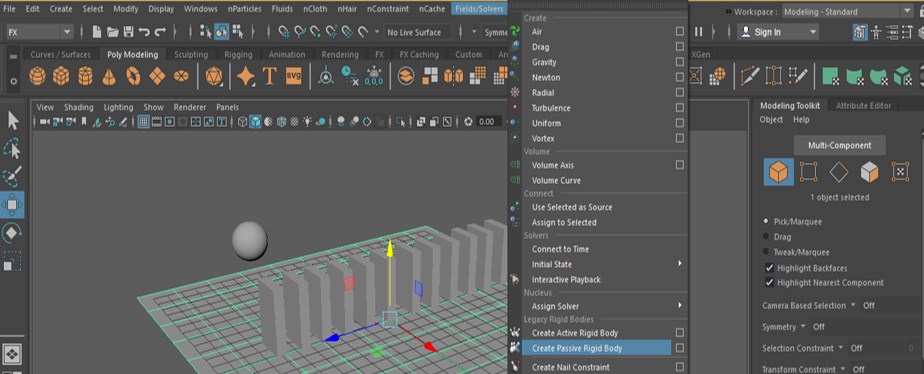Open the Selection Constraint dropdown

840,347
